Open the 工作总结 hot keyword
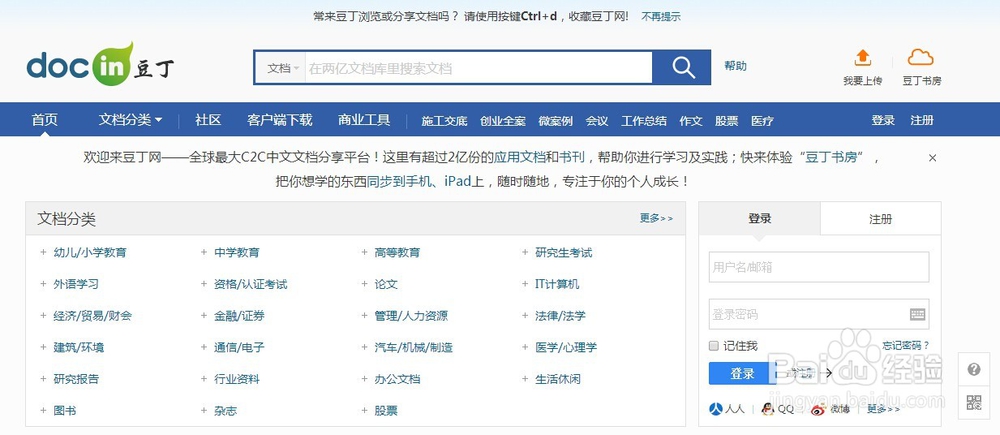 644,121
